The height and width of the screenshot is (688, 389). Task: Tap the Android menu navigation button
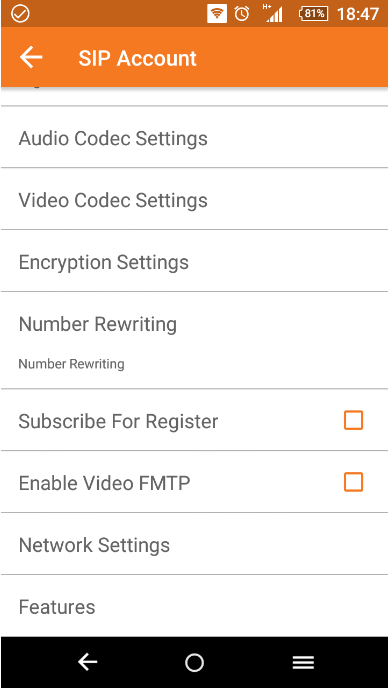(x=303, y=662)
